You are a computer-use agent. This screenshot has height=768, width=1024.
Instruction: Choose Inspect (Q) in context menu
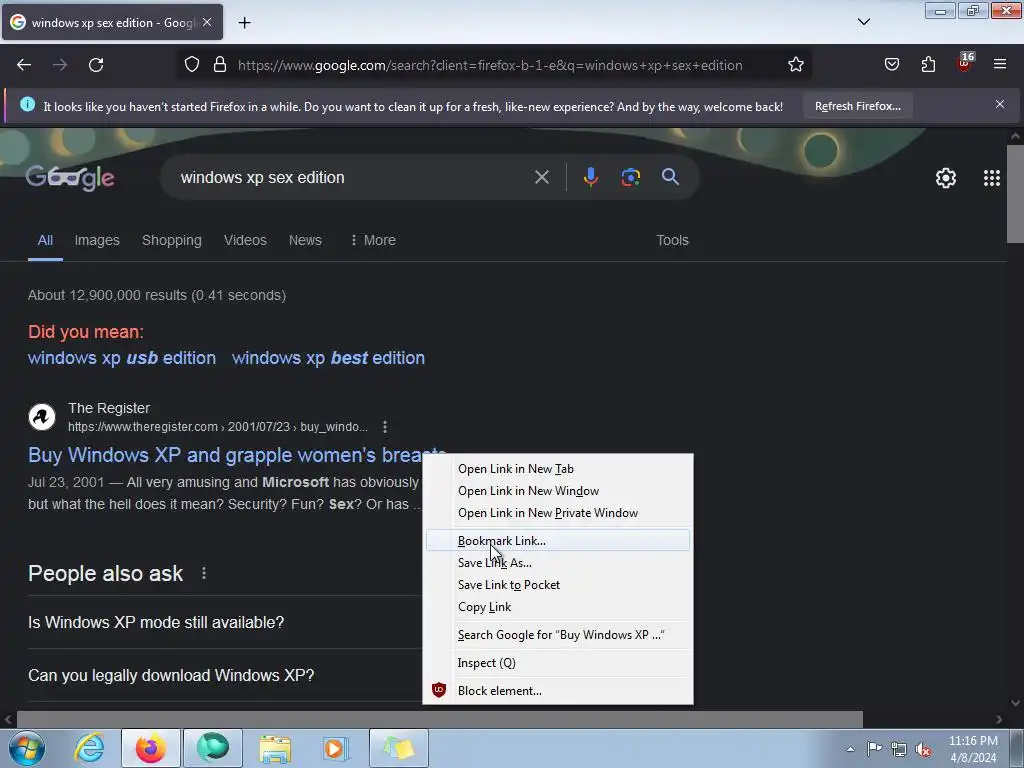pyautogui.click(x=558, y=663)
